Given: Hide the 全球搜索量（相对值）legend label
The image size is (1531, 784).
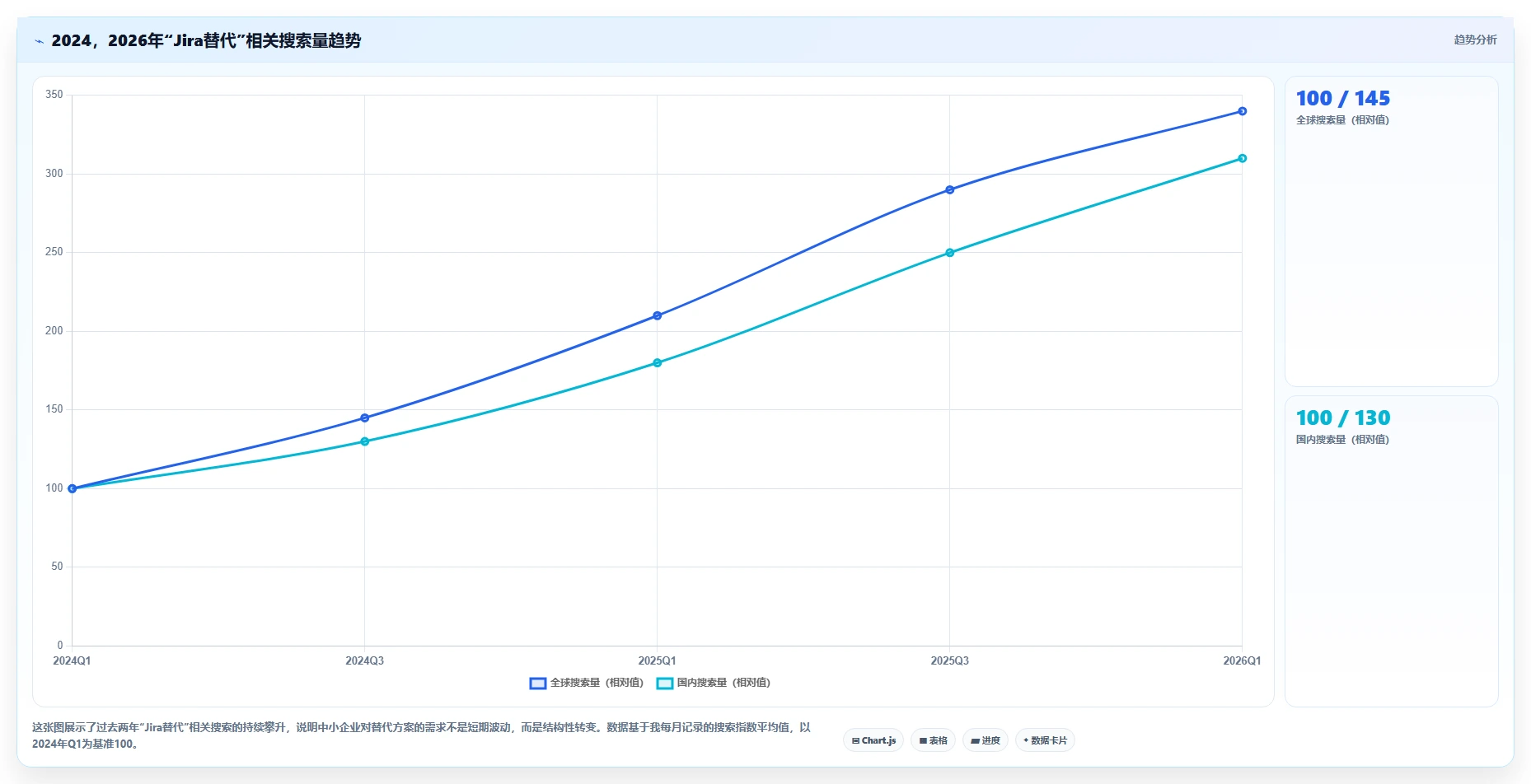Looking at the screenshot, I should click(597, 683).
